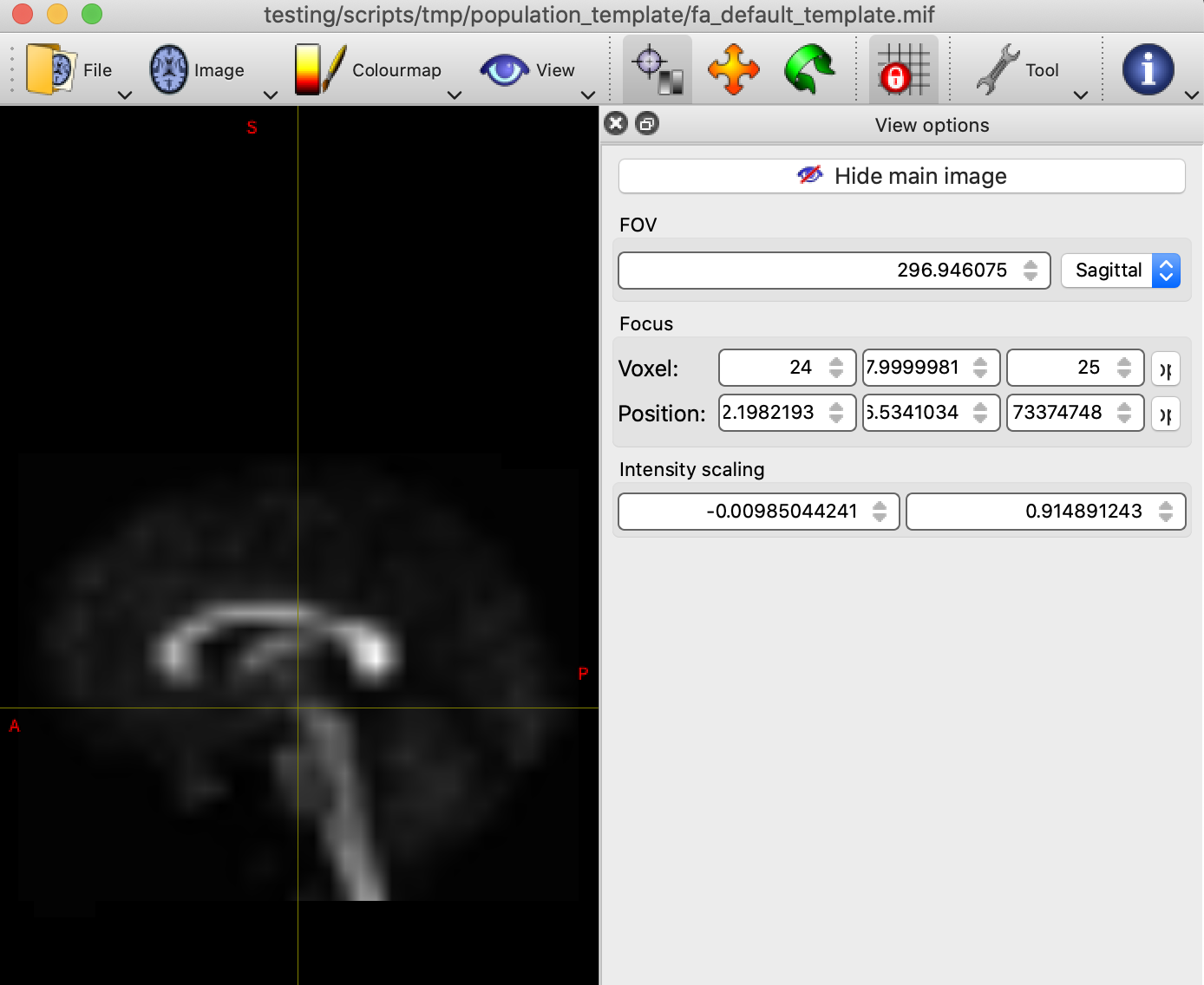Select the orange move viewport mode
This screenshot has height=985, width=1204.
pos(734,70)
